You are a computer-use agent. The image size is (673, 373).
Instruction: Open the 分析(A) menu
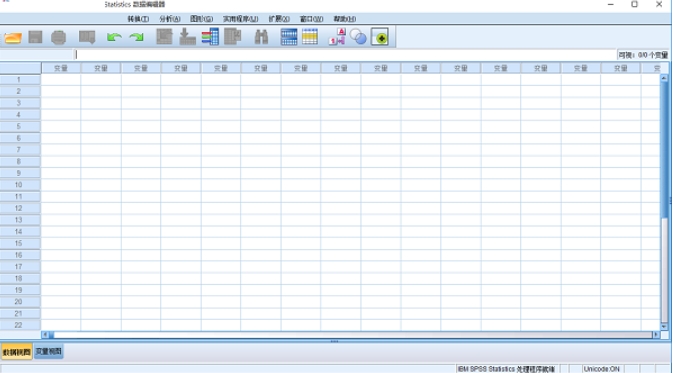tap(170, 19)
